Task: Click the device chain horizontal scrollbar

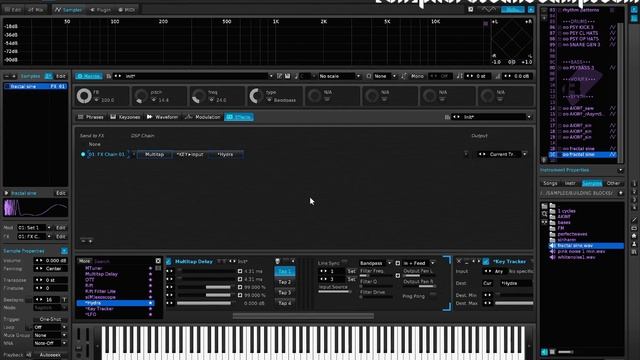Action: (x=303, y=316)
